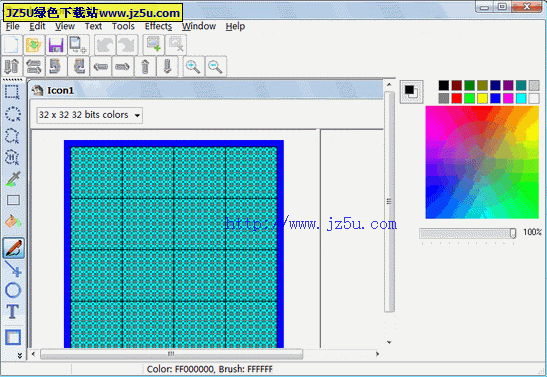Create a new icon file
Image resolution: width=547 pixels, height=377 pixels.
pos(12,45)
